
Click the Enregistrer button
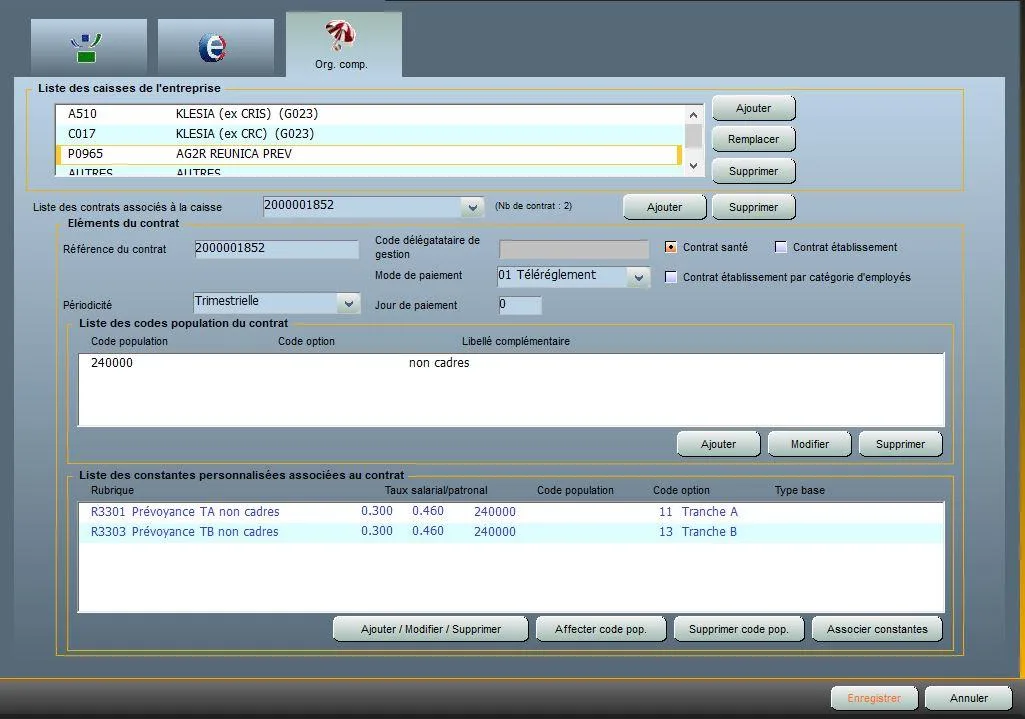pos(874,698)
